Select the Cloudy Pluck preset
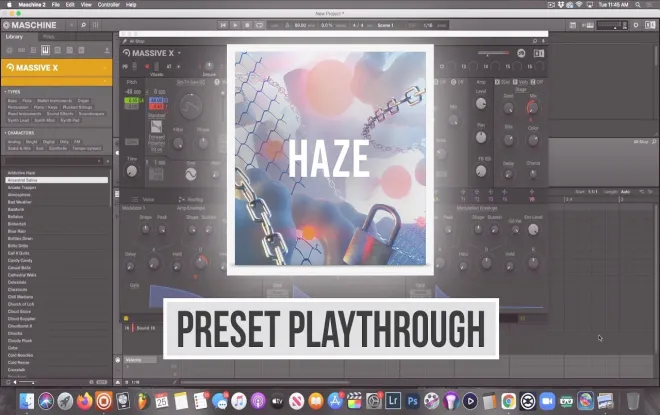Viewport: 660px width, 415px height. (x=20, y=341)
